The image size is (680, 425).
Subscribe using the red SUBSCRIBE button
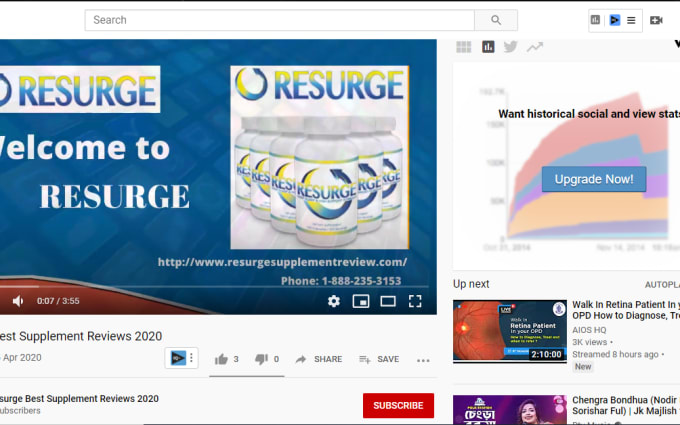398,405
